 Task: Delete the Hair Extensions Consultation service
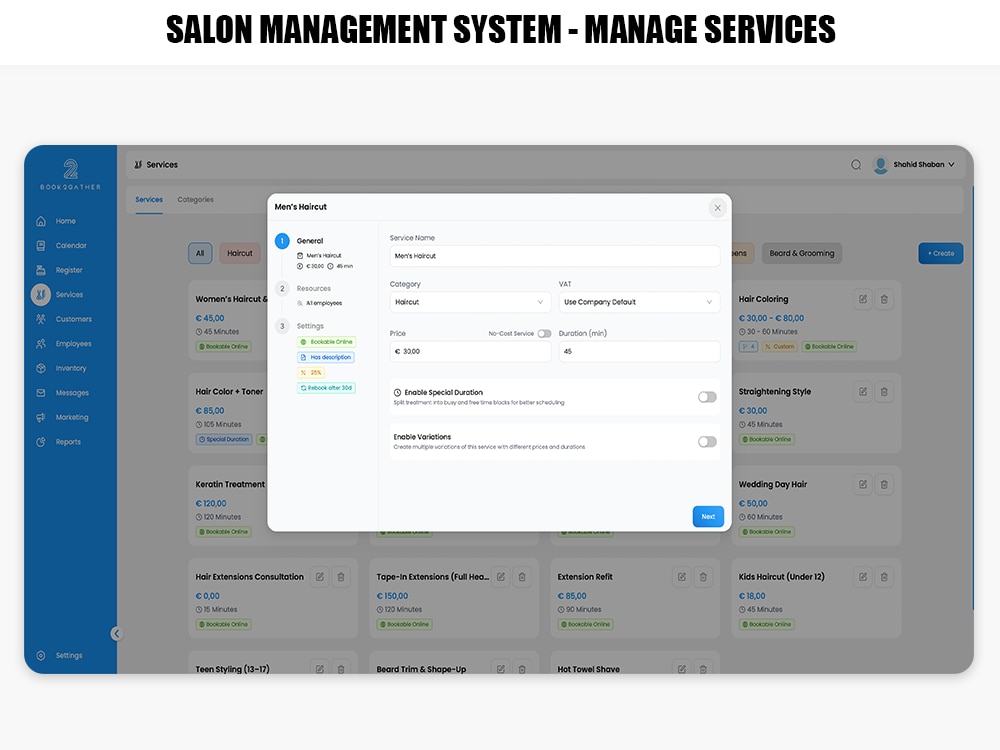tap(341, 577)
